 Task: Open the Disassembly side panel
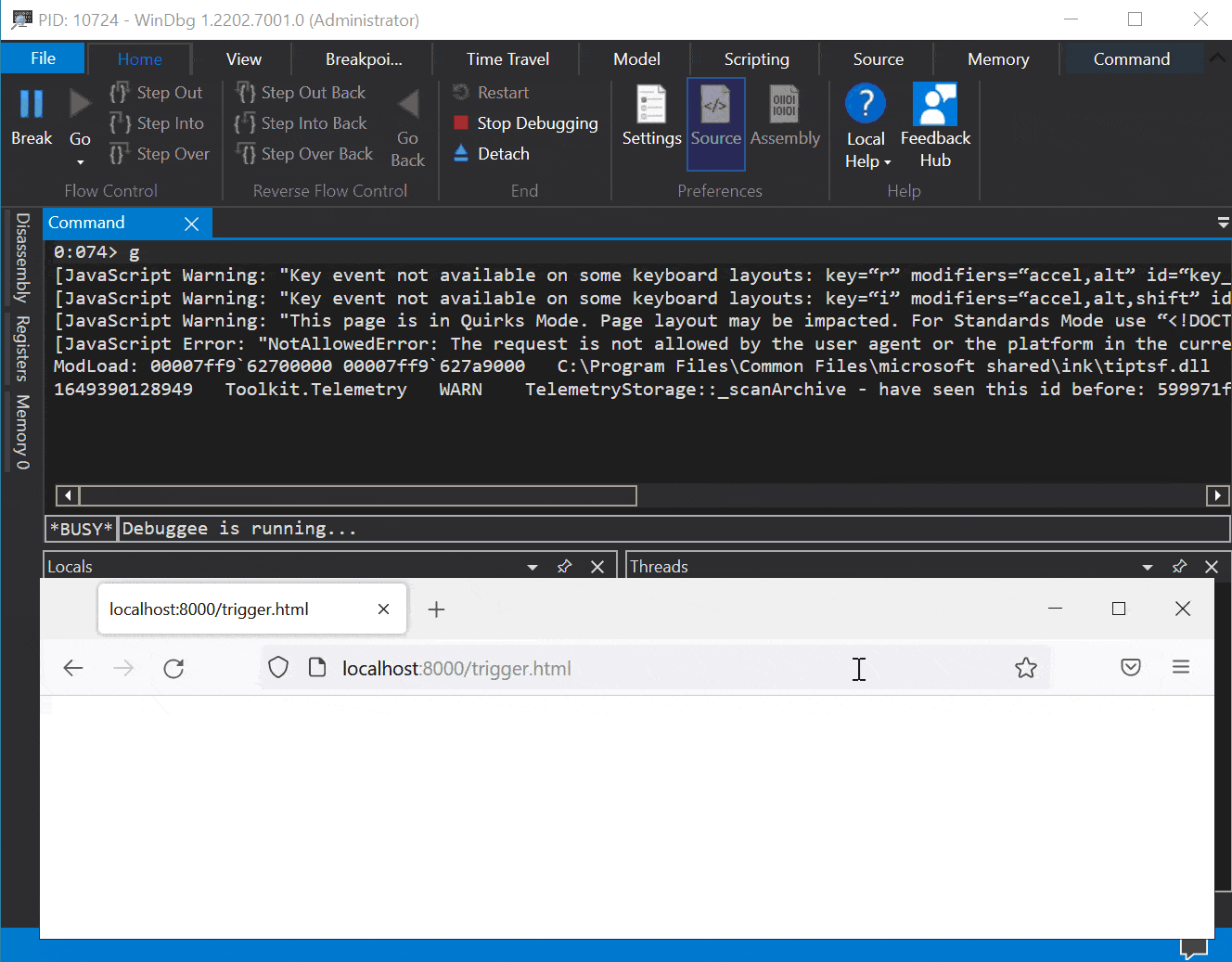point(22,258)
